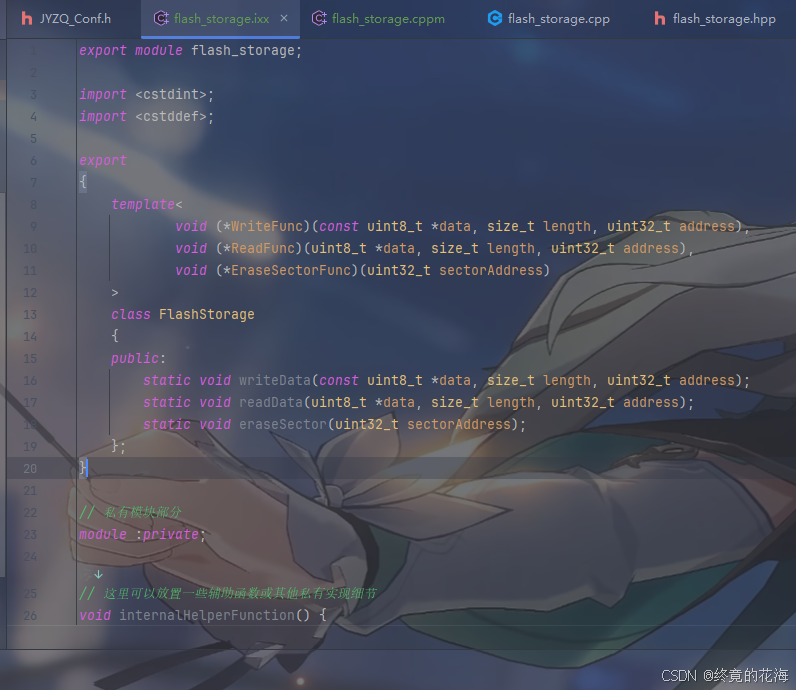Click the closing brace on line 20
The image size is (796, 690).
click(x=83, y=468)
